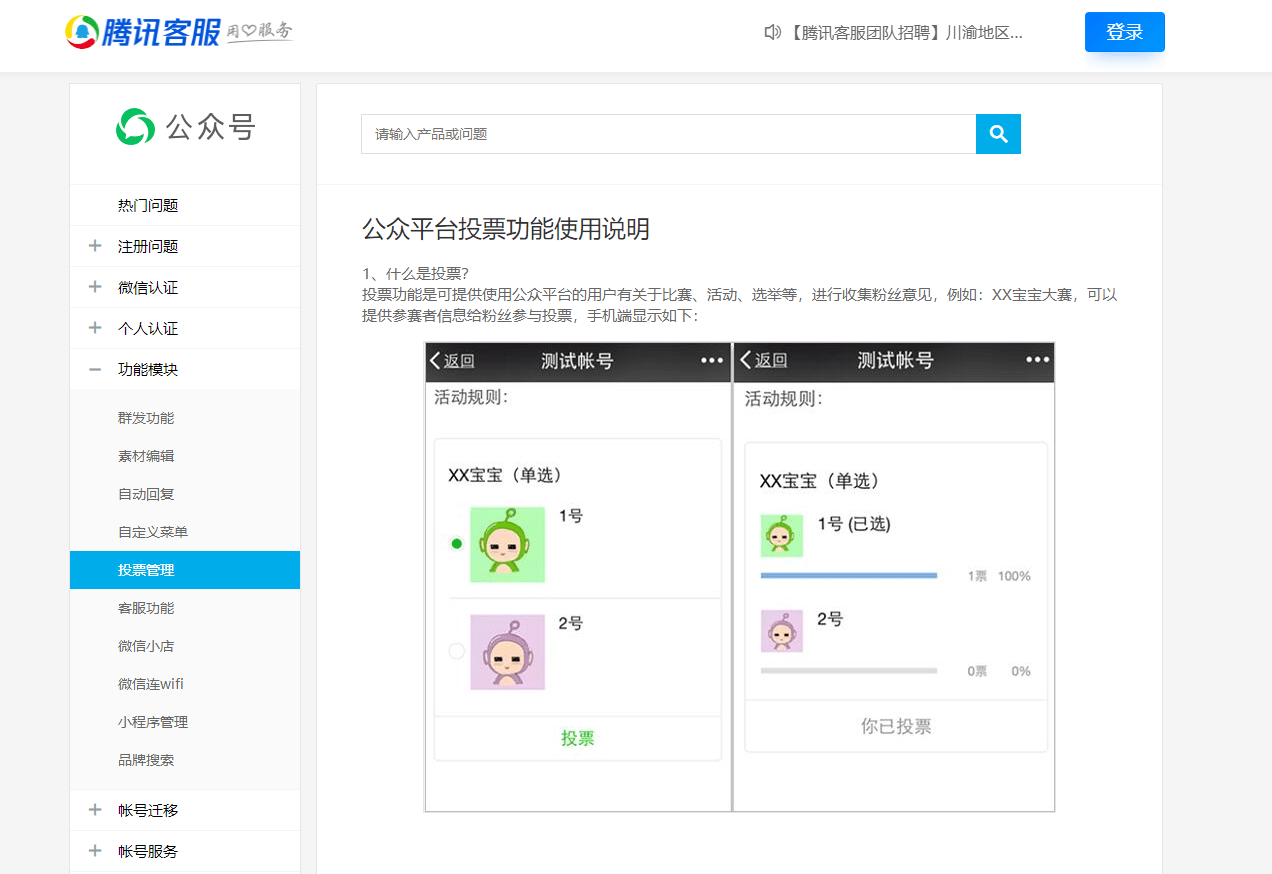Viewport: 1272px width, 874px height.
Task: Click the purple 2号 baby avatar image
Action: (508, 652)
